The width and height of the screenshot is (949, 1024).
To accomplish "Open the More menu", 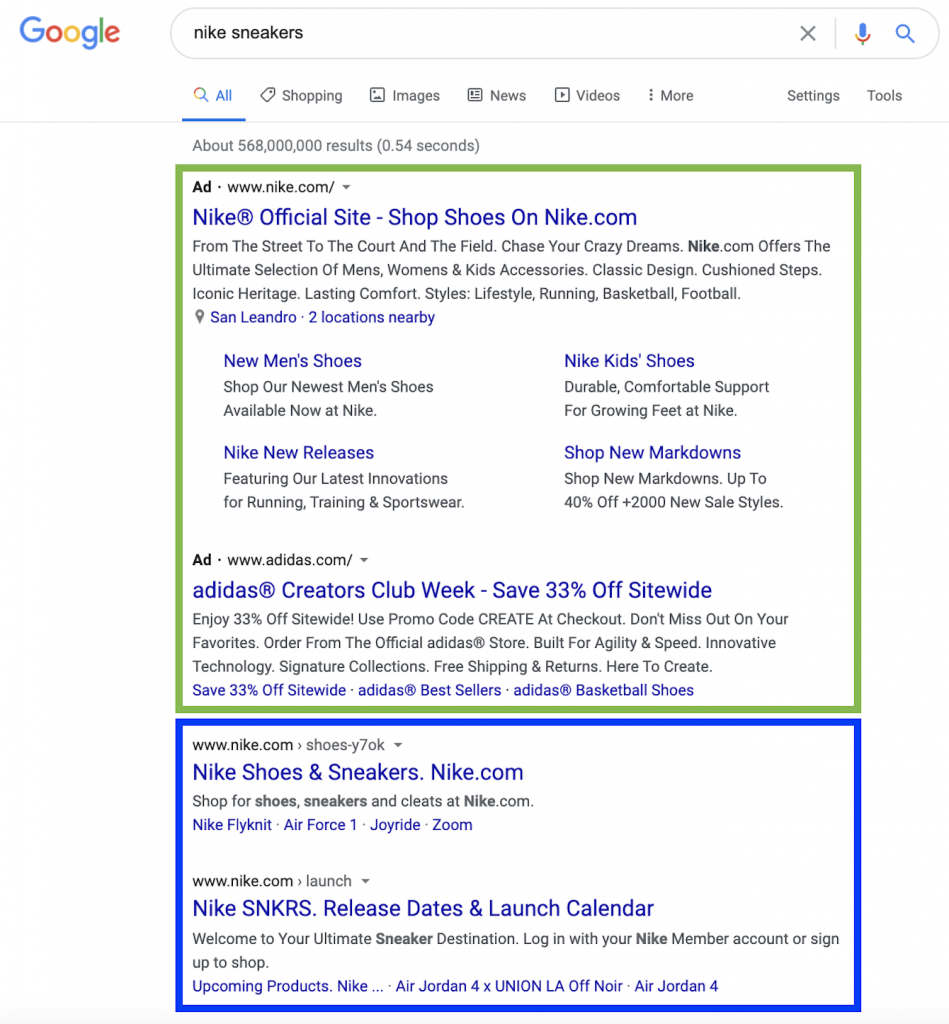I will [x=670, y=95].
